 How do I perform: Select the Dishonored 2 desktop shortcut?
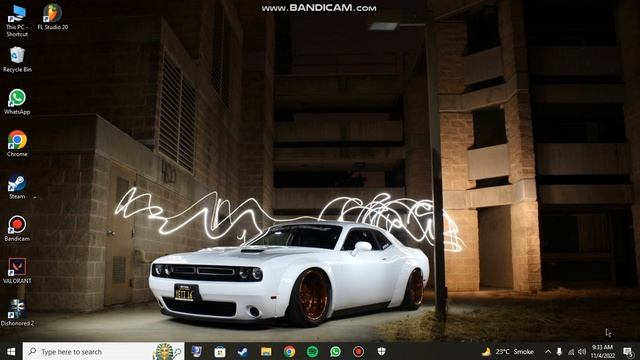17,313
